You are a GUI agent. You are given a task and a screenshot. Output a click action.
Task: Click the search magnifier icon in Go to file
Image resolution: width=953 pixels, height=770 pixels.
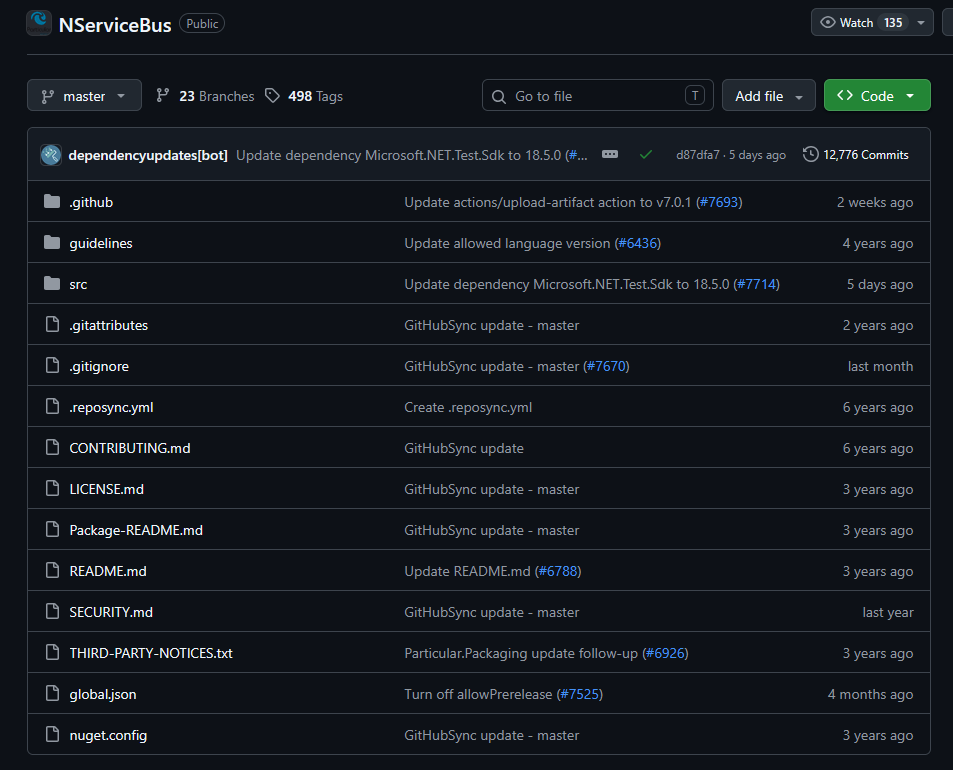pos(499,97)
